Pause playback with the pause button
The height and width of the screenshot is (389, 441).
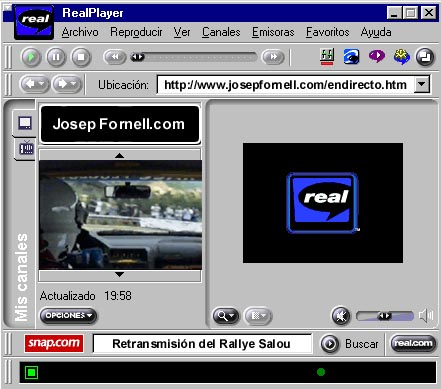tap(56, 57)
